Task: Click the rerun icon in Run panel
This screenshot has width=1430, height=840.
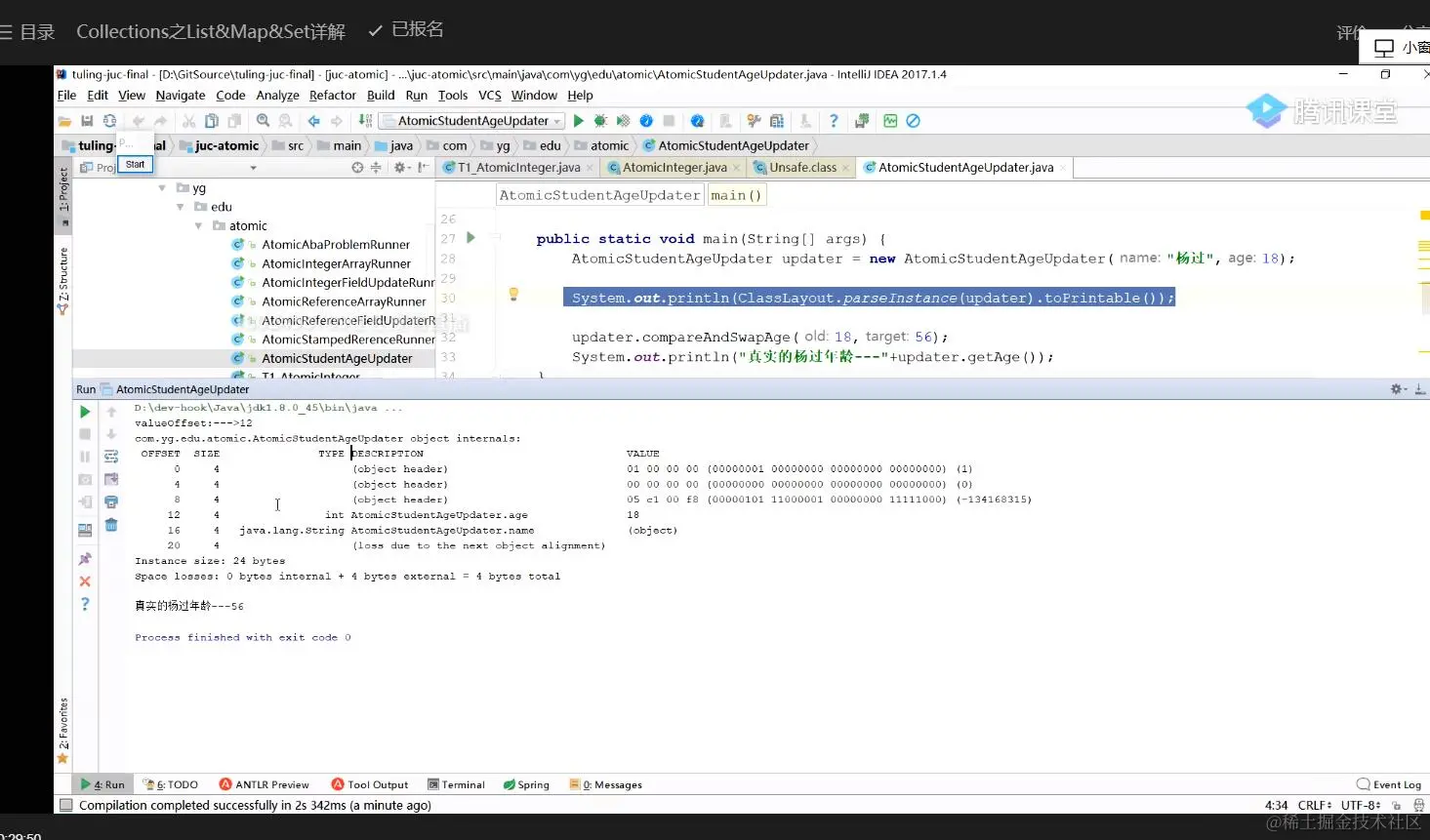Action: click(x=85, y=412)
